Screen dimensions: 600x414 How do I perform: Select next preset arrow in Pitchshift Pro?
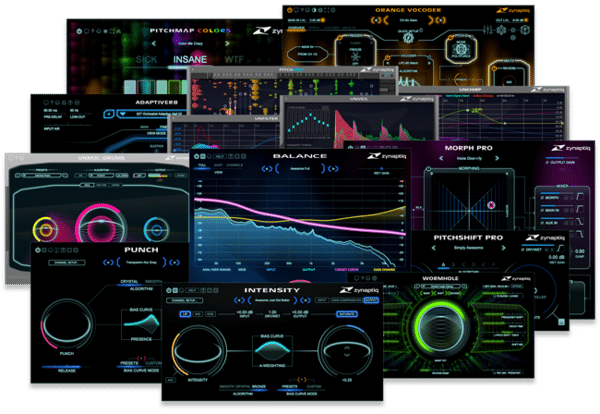pos(503,248)
